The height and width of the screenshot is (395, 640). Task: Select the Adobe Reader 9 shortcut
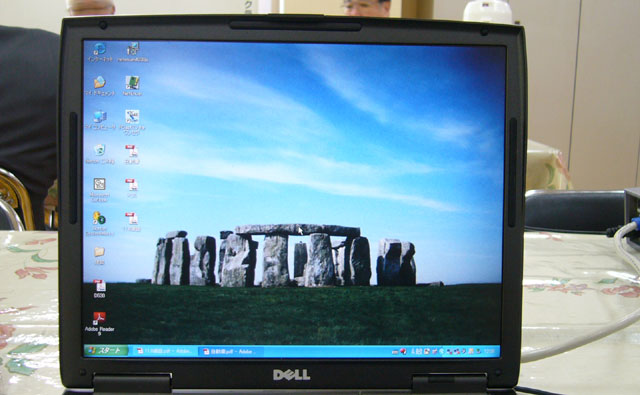[x=99, y=323]
